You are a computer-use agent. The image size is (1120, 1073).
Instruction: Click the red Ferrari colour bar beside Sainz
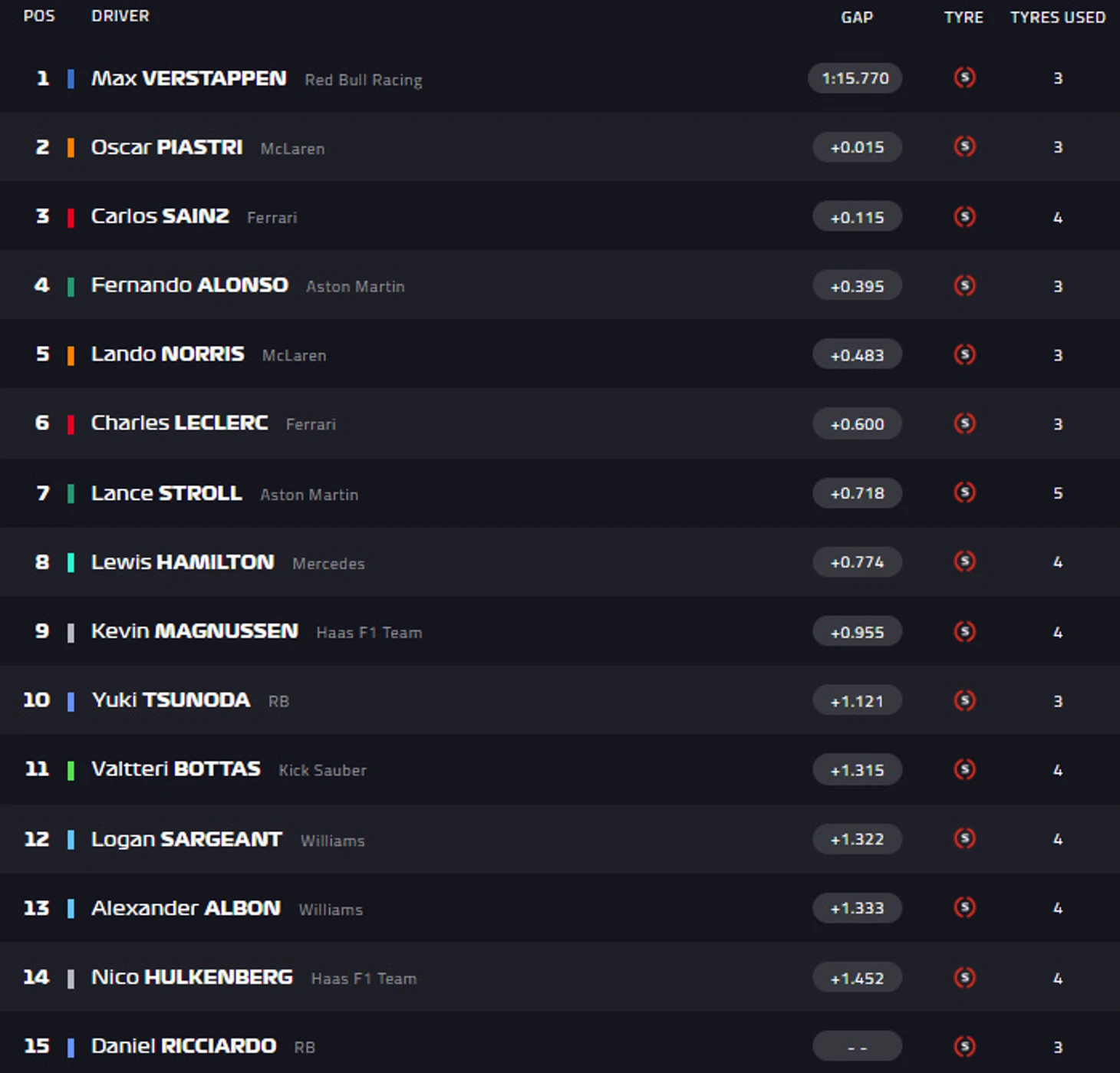[x=71, y=218]
